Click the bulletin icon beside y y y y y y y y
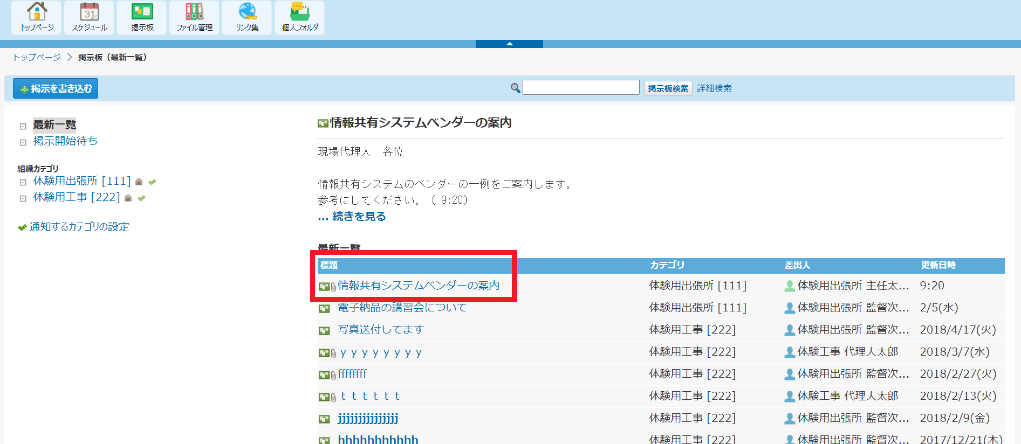Screen dimensions: 1021x444 [324, 352]
